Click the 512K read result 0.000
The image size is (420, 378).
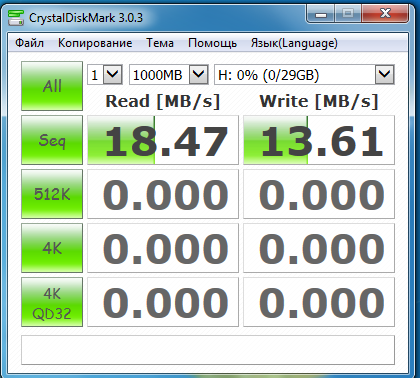(163, 194)
